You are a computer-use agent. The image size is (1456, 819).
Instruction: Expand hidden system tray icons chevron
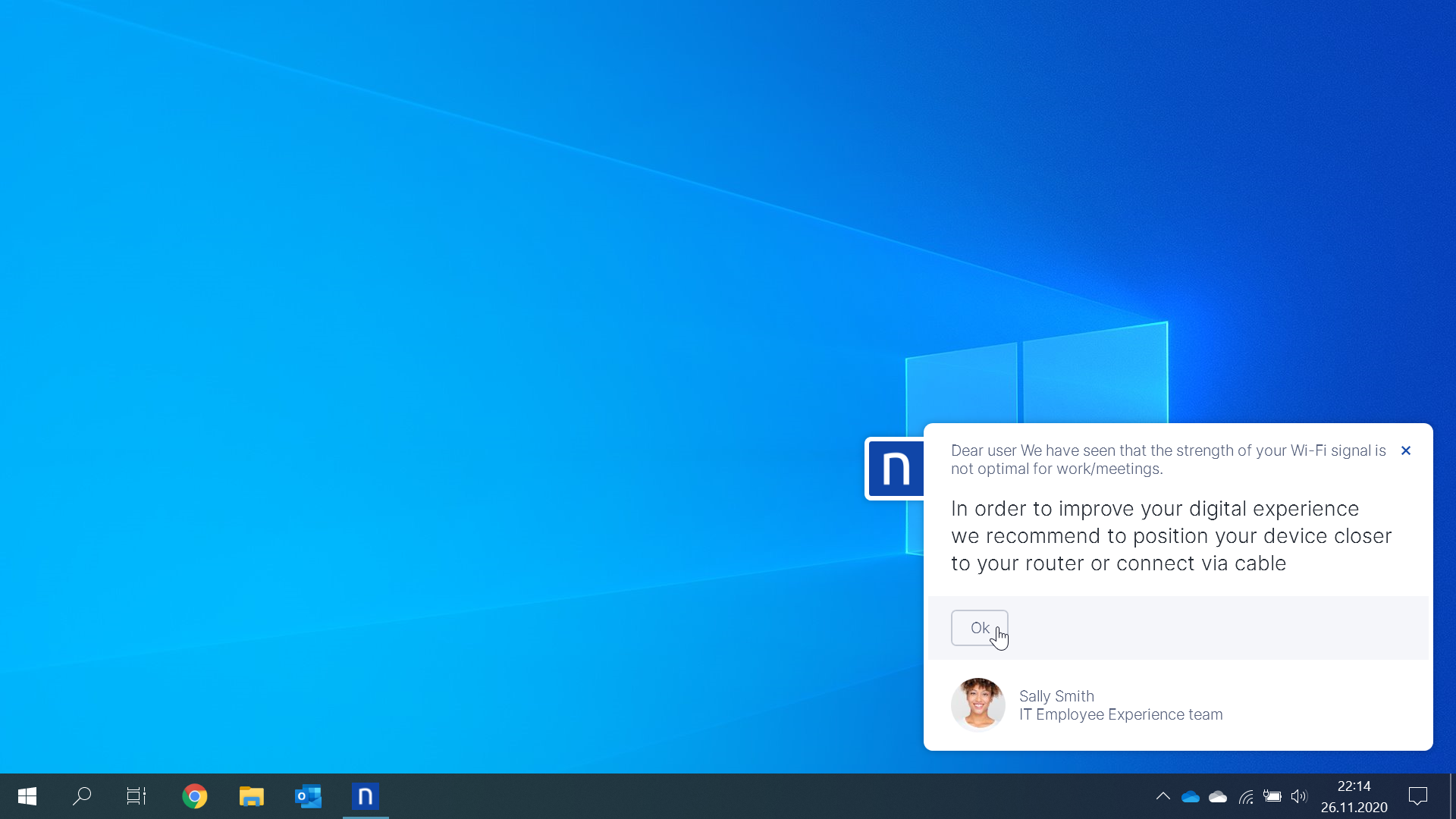1163,796
